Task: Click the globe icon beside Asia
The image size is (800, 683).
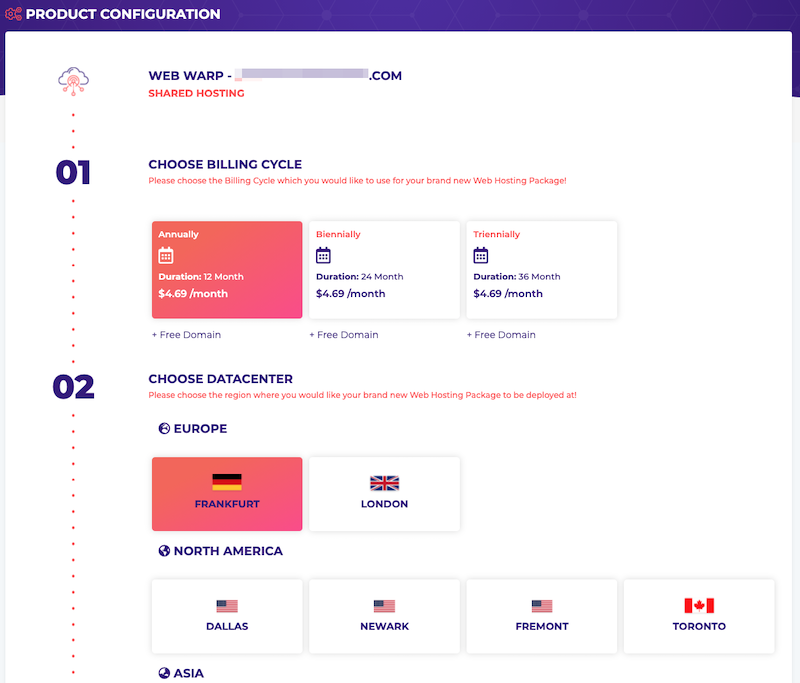Action: pyautogui.click(x=164, y=673)
